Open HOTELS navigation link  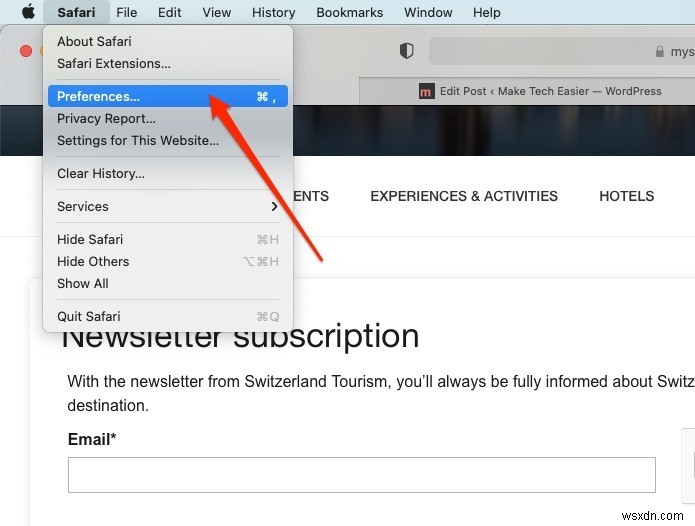coord(626,196)
